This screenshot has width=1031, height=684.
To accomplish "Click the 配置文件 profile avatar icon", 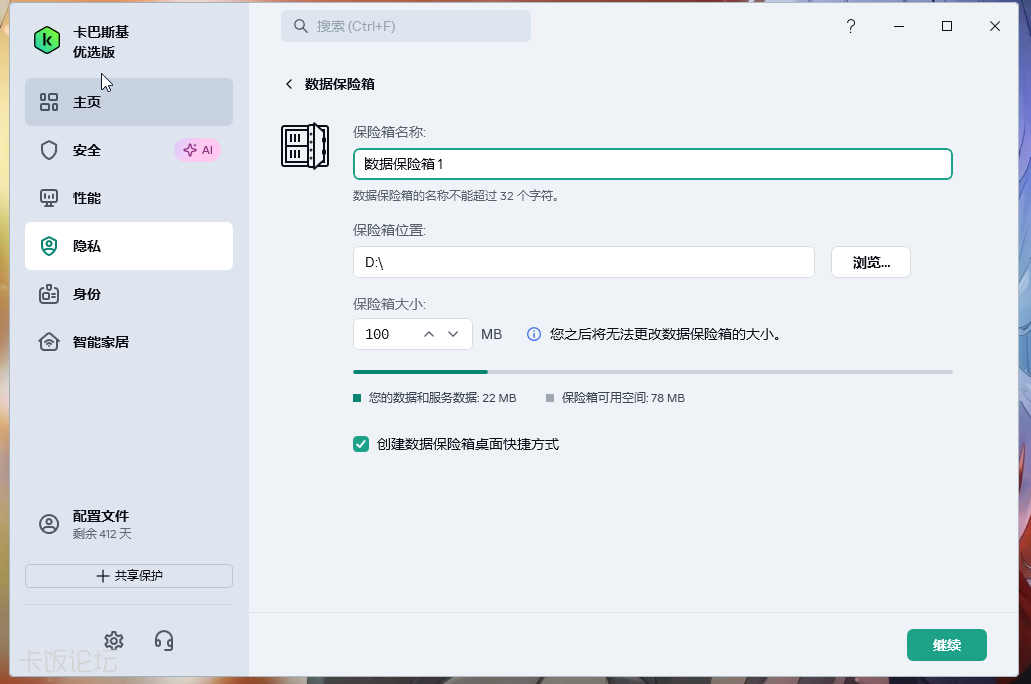I will point(49,524).
